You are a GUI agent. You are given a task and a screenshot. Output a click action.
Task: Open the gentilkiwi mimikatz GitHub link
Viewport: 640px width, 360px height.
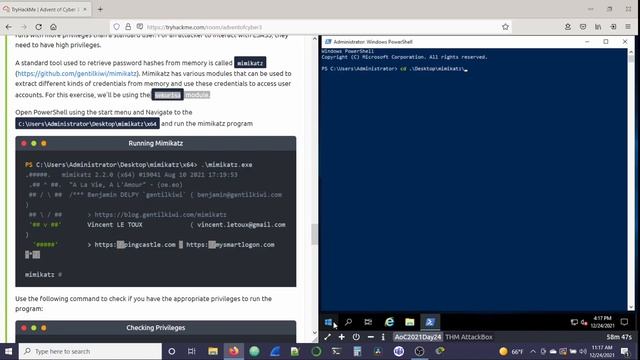tap(77, 73)
